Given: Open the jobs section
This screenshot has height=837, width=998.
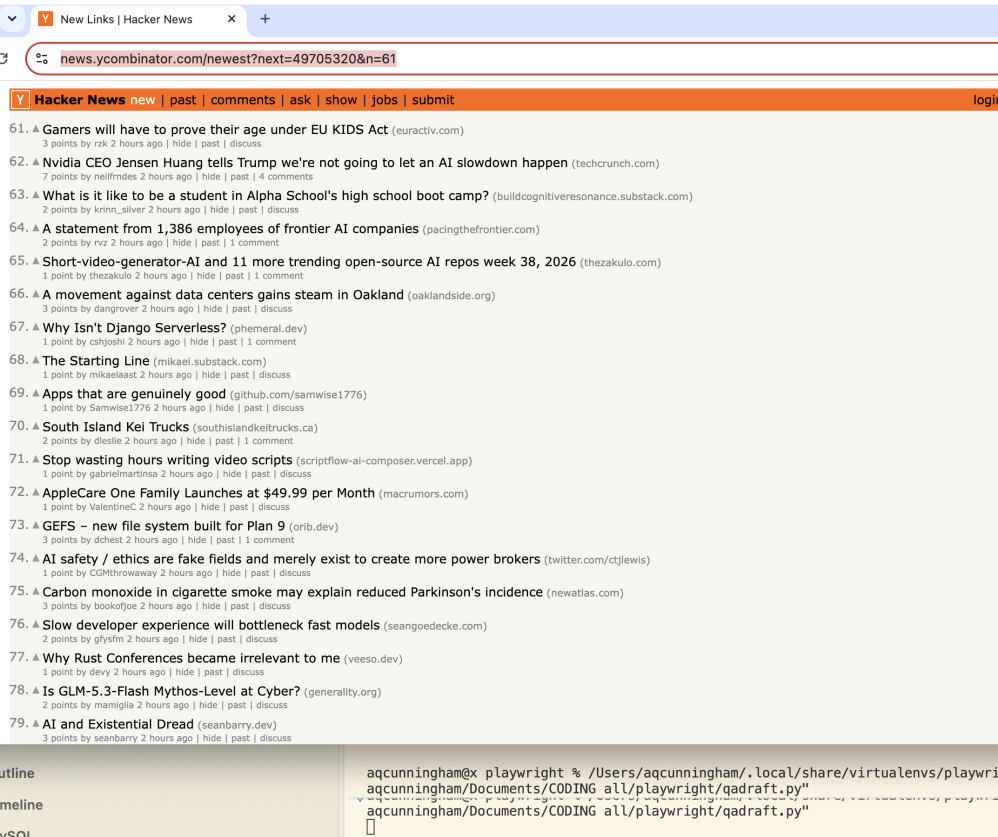Looking at the screenshot, I should pyautogui.click(x=384, y=100).
